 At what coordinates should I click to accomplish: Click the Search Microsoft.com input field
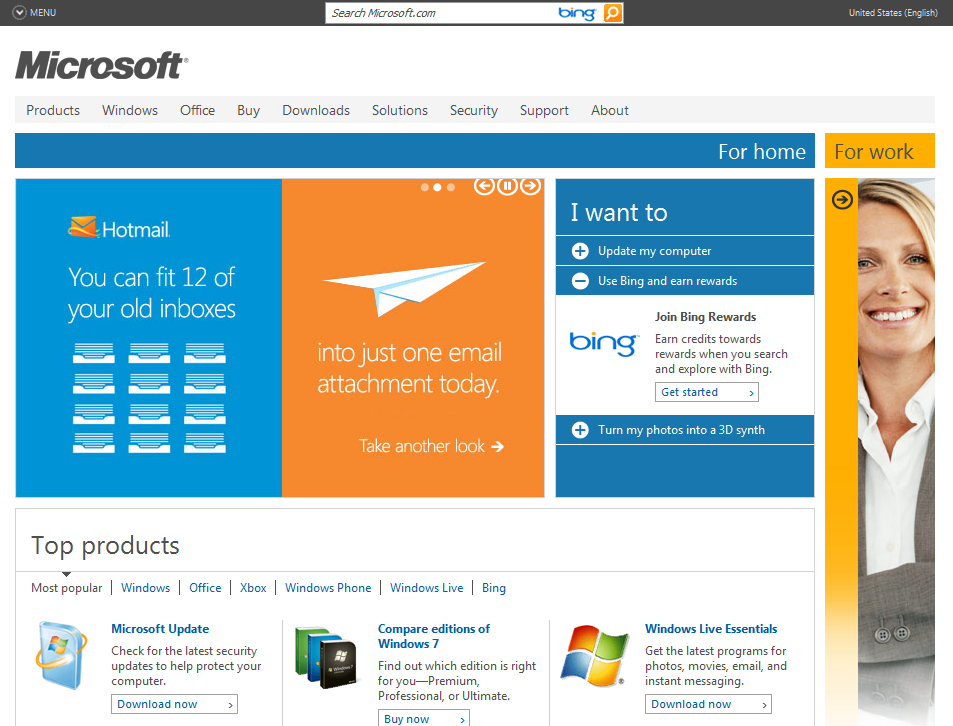tap(440, 13)
